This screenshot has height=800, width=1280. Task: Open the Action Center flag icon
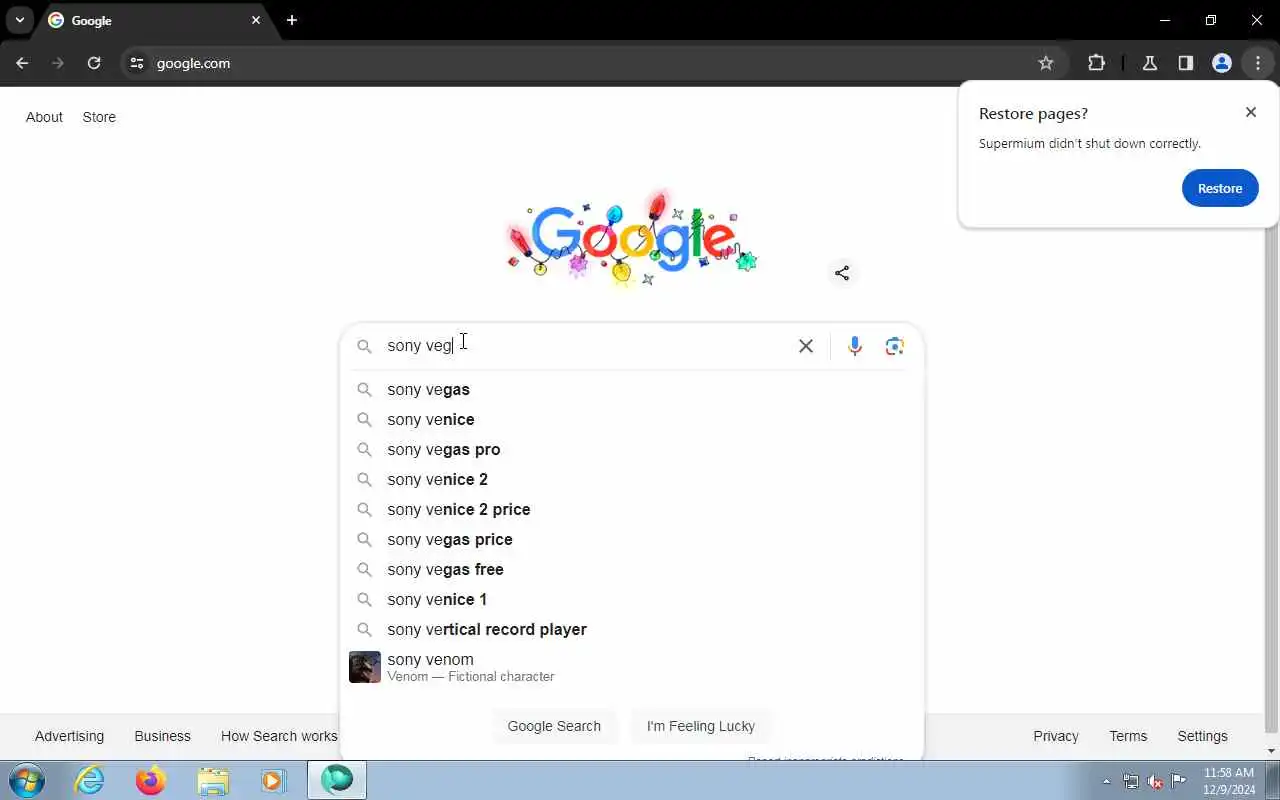coord(1179,781)
